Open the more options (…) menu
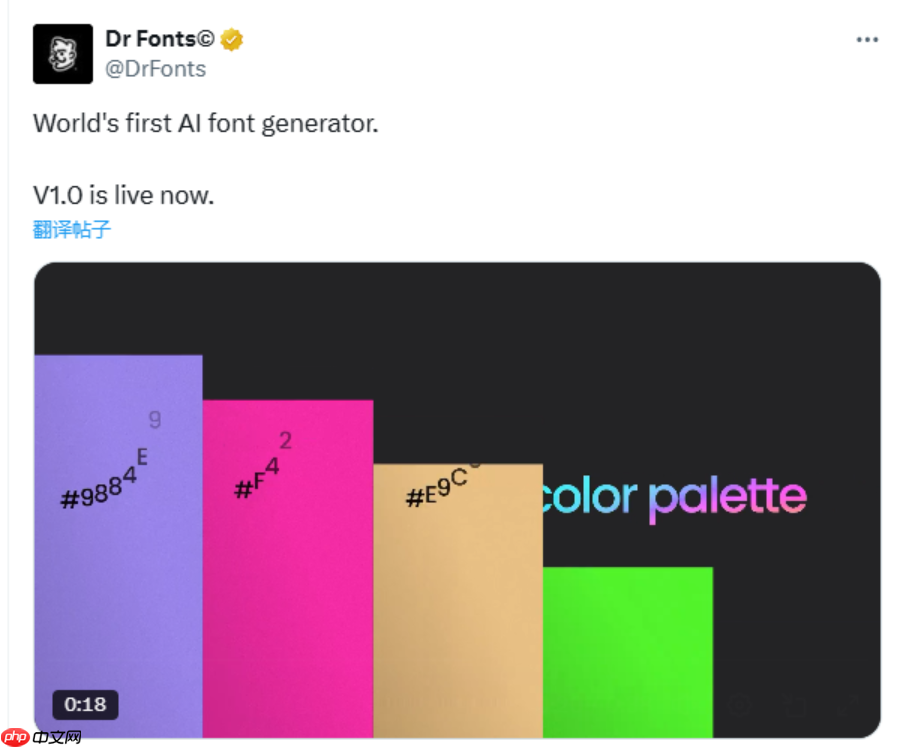The height and width of the screenshot is (747, 902). click(867, 39)
